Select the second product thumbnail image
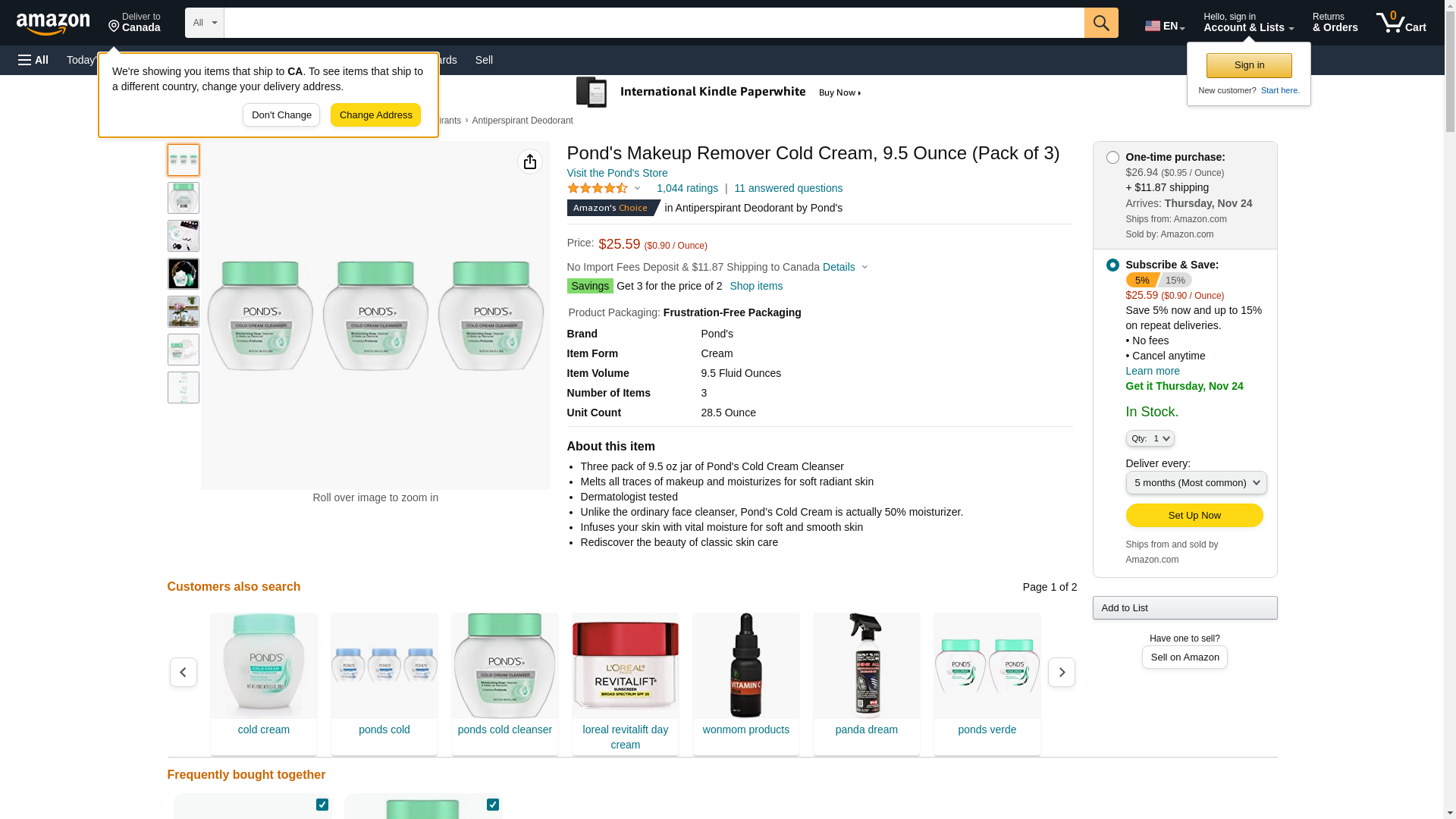Viewport: 1456px width, 819px height. tap(183, 198)
